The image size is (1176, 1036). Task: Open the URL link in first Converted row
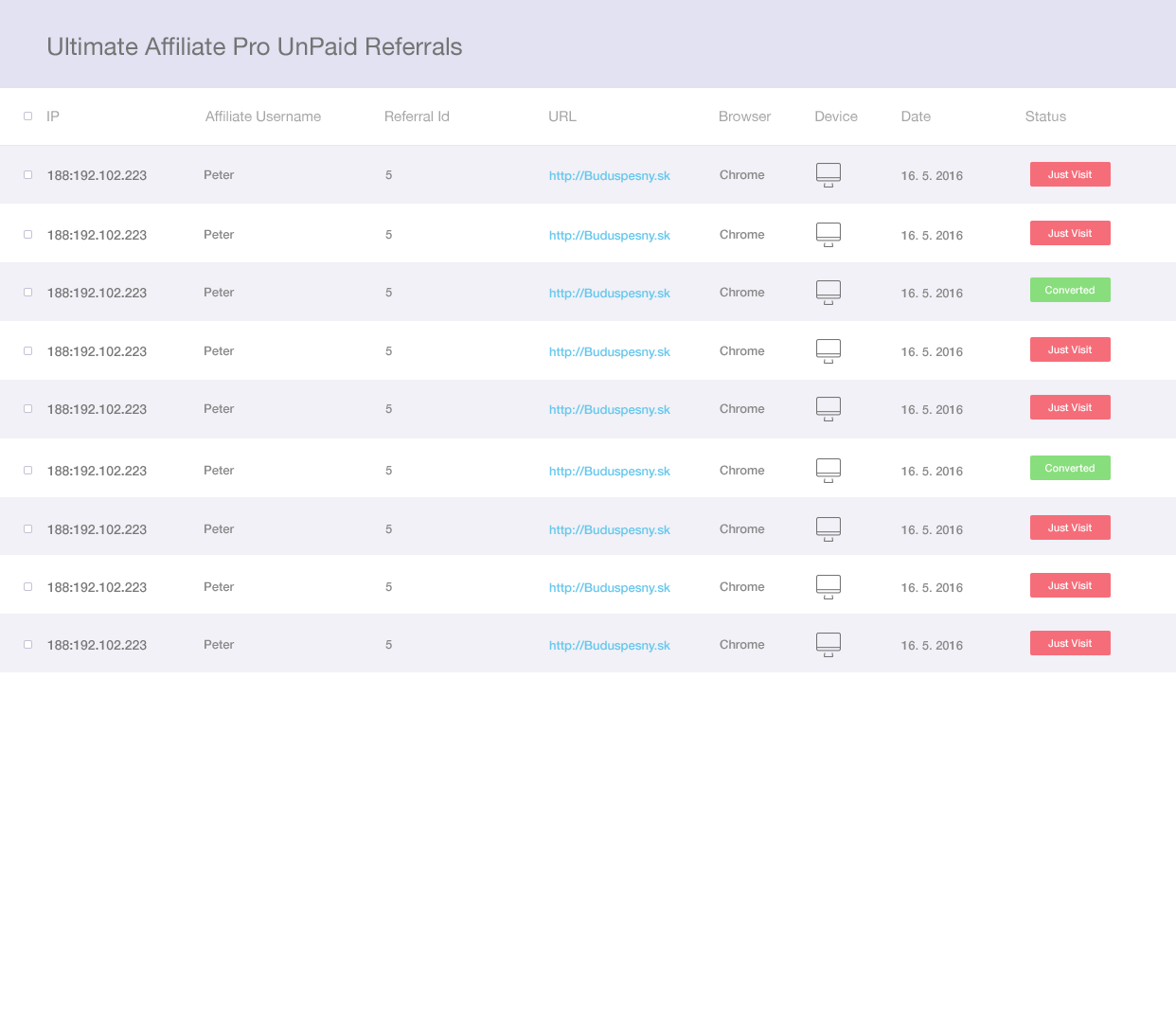[610, 293]
